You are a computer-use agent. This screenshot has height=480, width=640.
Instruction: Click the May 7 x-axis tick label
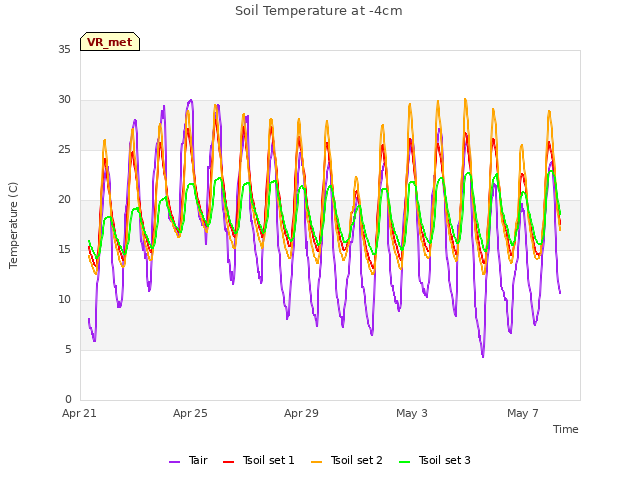tap(523, 413)
